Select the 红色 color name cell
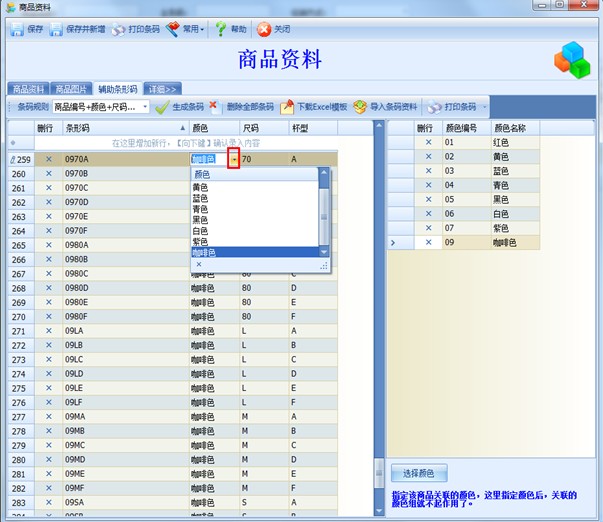The height and width of the screenshot is (522, 603). pyautogui.click(x=515, y=142)
